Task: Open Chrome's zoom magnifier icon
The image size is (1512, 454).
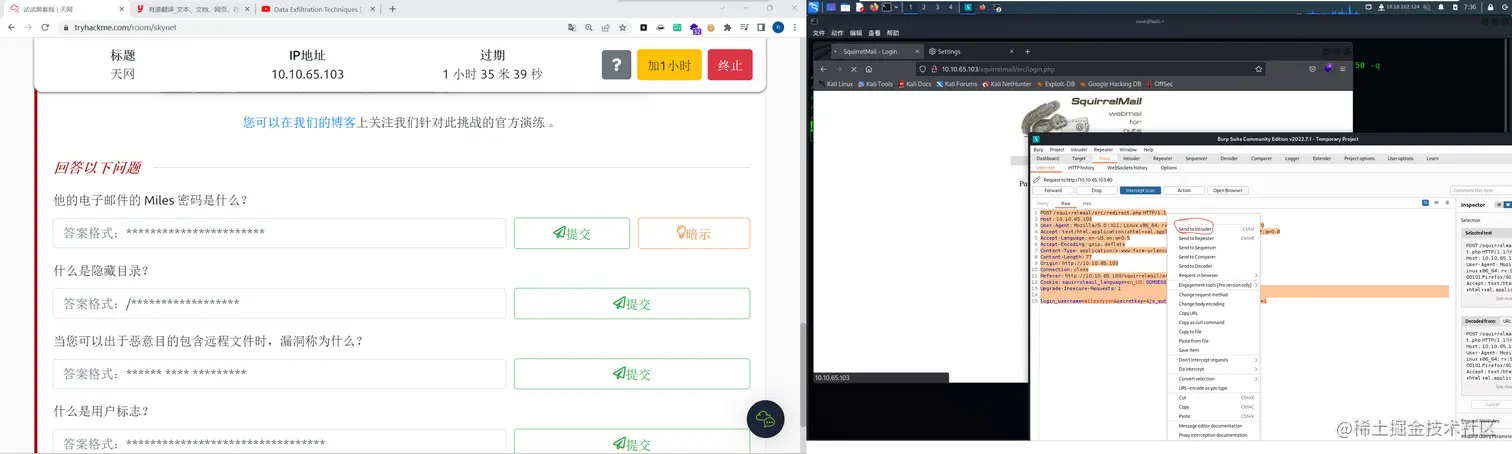Action: (589, 28)
